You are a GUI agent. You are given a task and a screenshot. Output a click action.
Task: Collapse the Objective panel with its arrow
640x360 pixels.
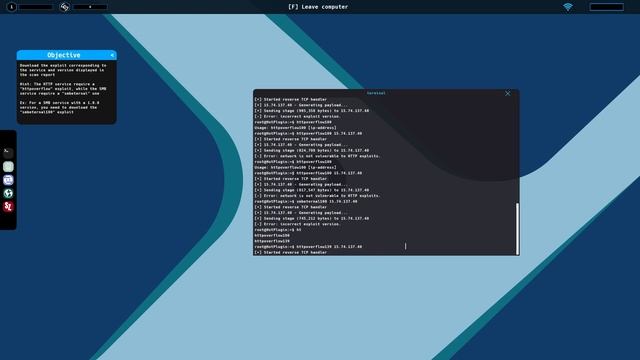coord(112,55)
